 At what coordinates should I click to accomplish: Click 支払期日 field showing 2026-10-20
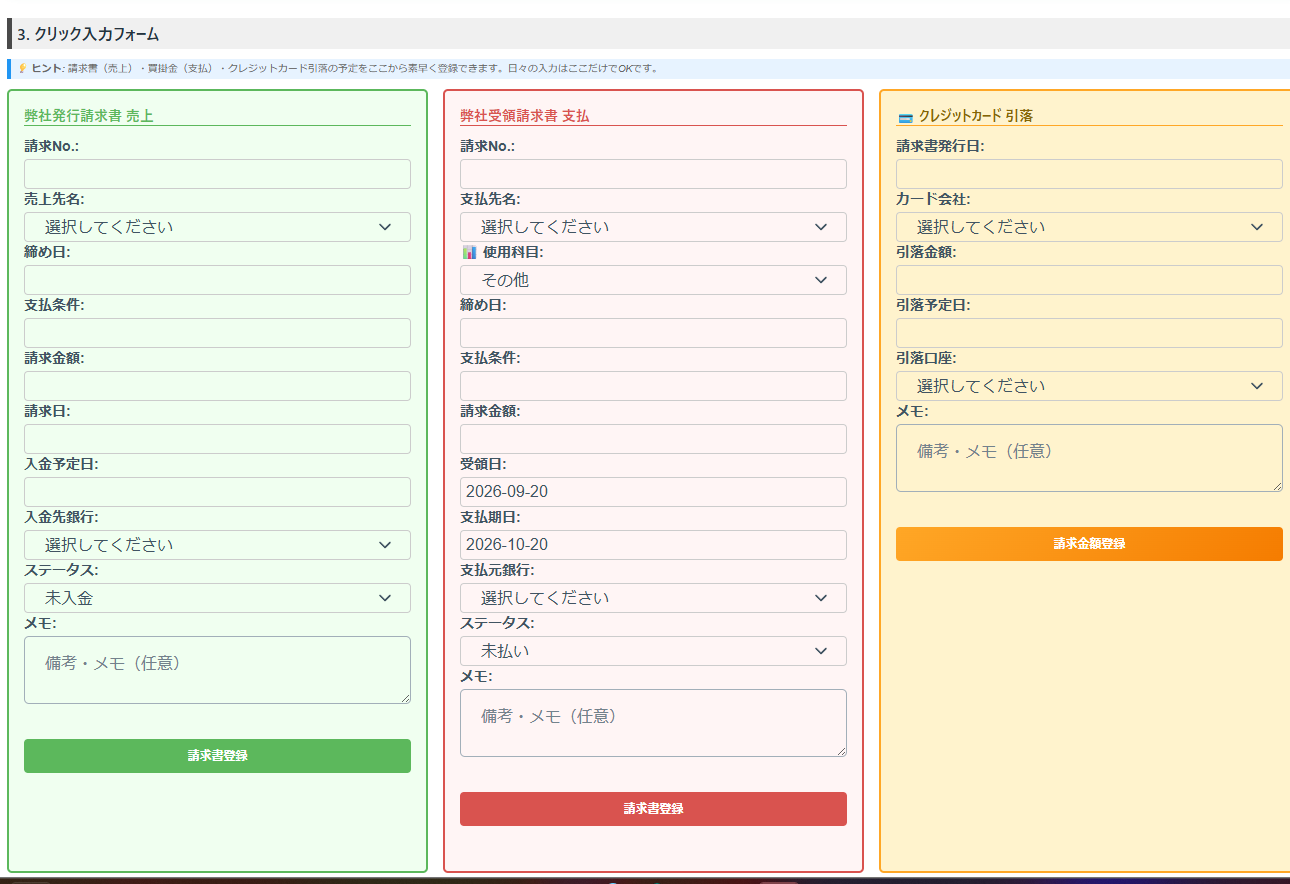coord(653,545)
